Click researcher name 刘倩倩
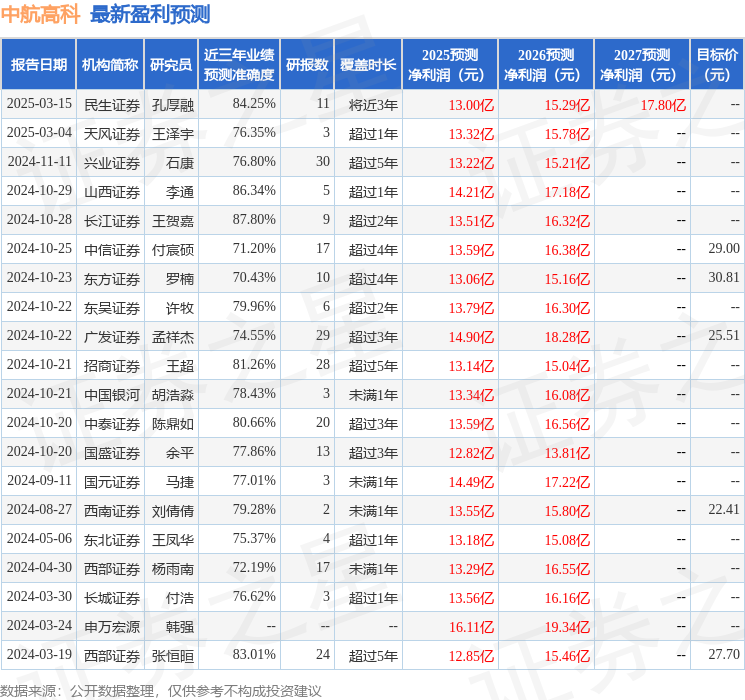 [x=173, y=511]
